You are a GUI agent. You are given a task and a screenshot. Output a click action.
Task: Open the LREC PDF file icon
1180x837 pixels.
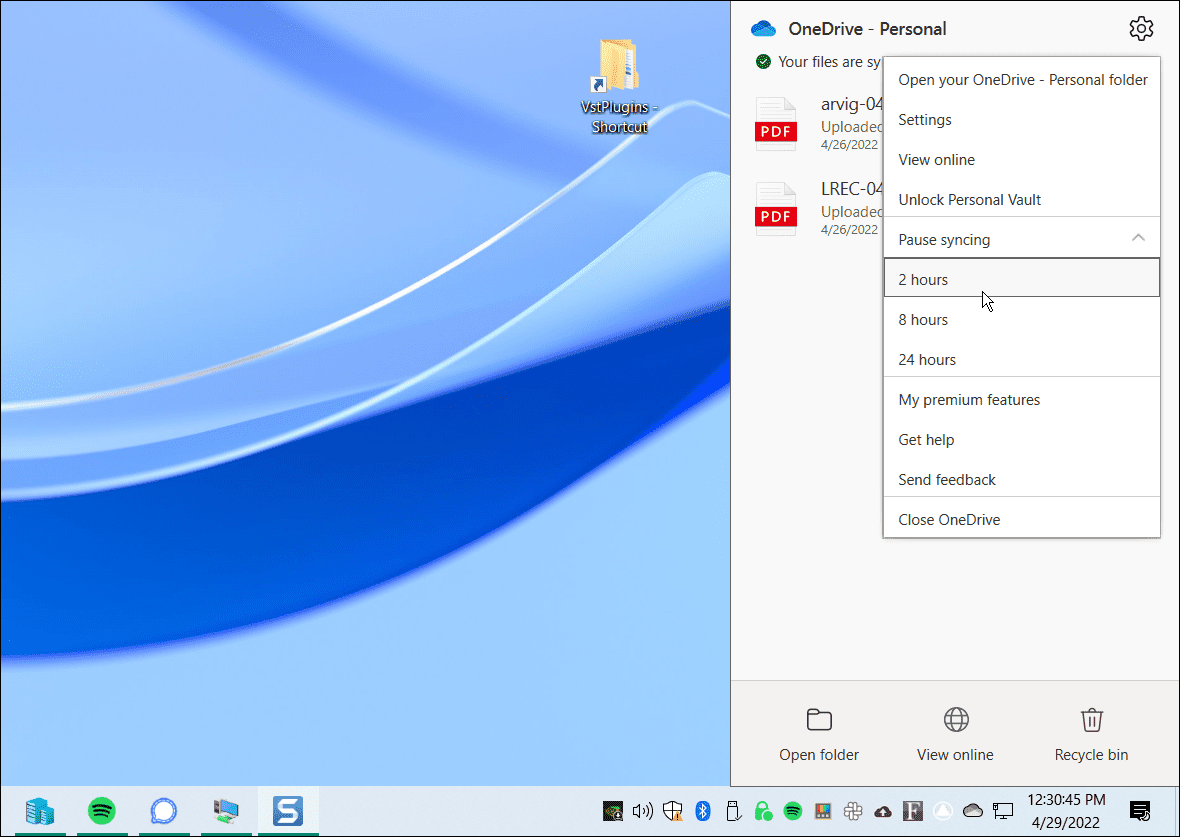click(776, 209)
